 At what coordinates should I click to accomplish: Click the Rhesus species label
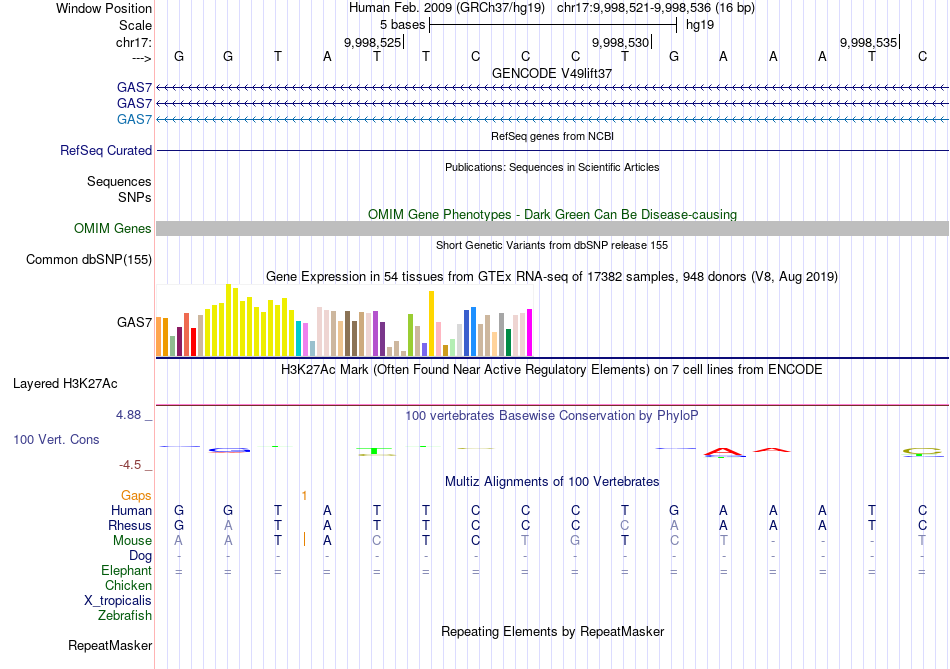click(130, 525)
